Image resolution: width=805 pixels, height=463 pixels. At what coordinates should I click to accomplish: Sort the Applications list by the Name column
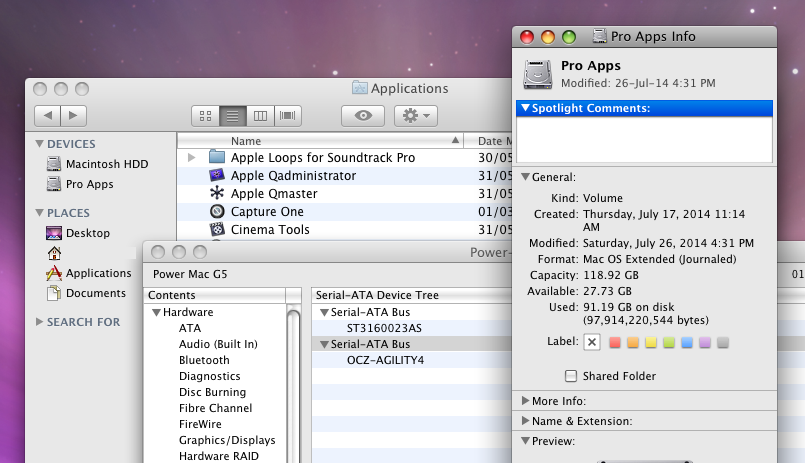coord(320,141)
